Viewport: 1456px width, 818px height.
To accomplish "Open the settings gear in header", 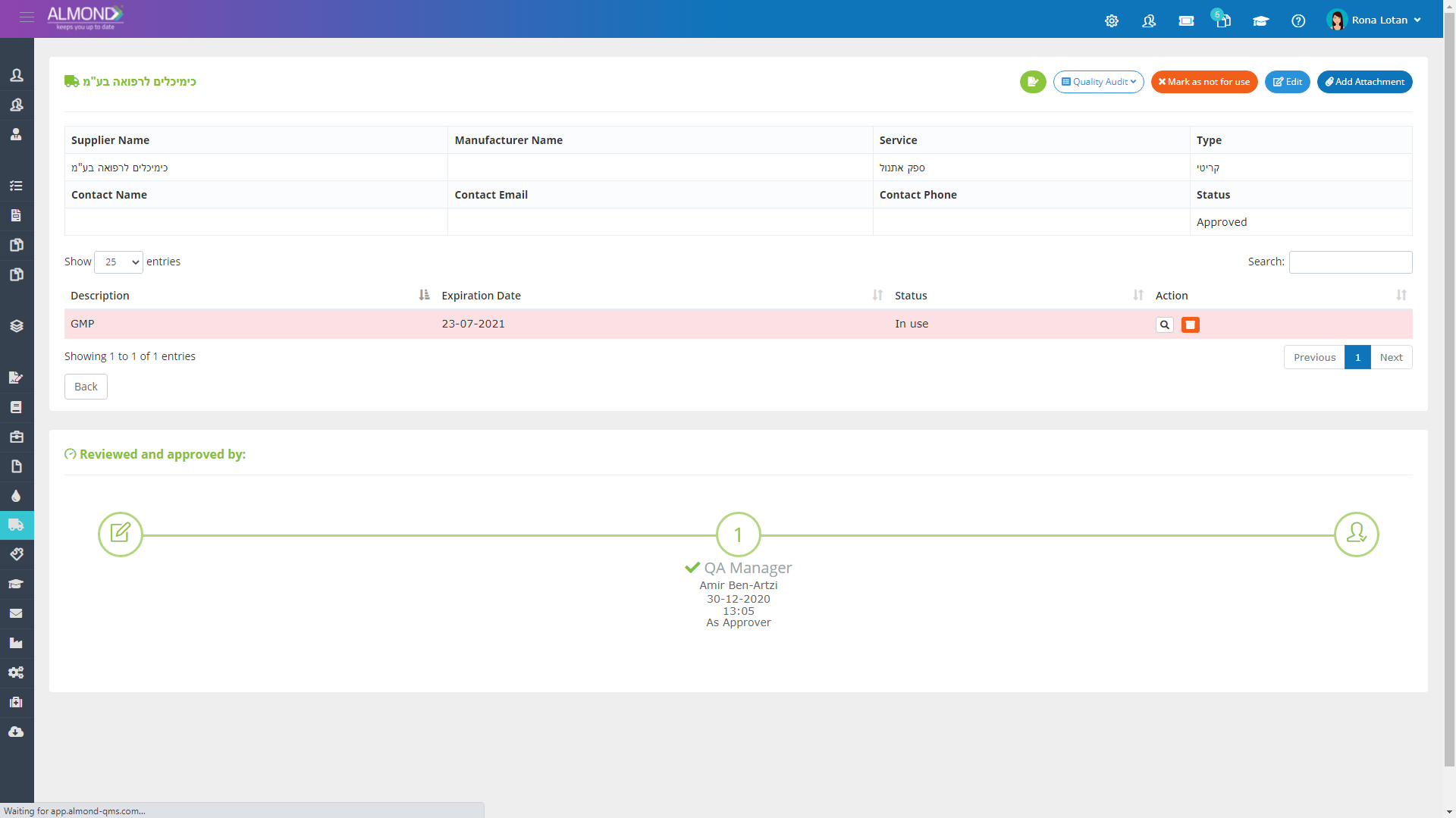I will pyautogui.click(x=1112, y=21).
